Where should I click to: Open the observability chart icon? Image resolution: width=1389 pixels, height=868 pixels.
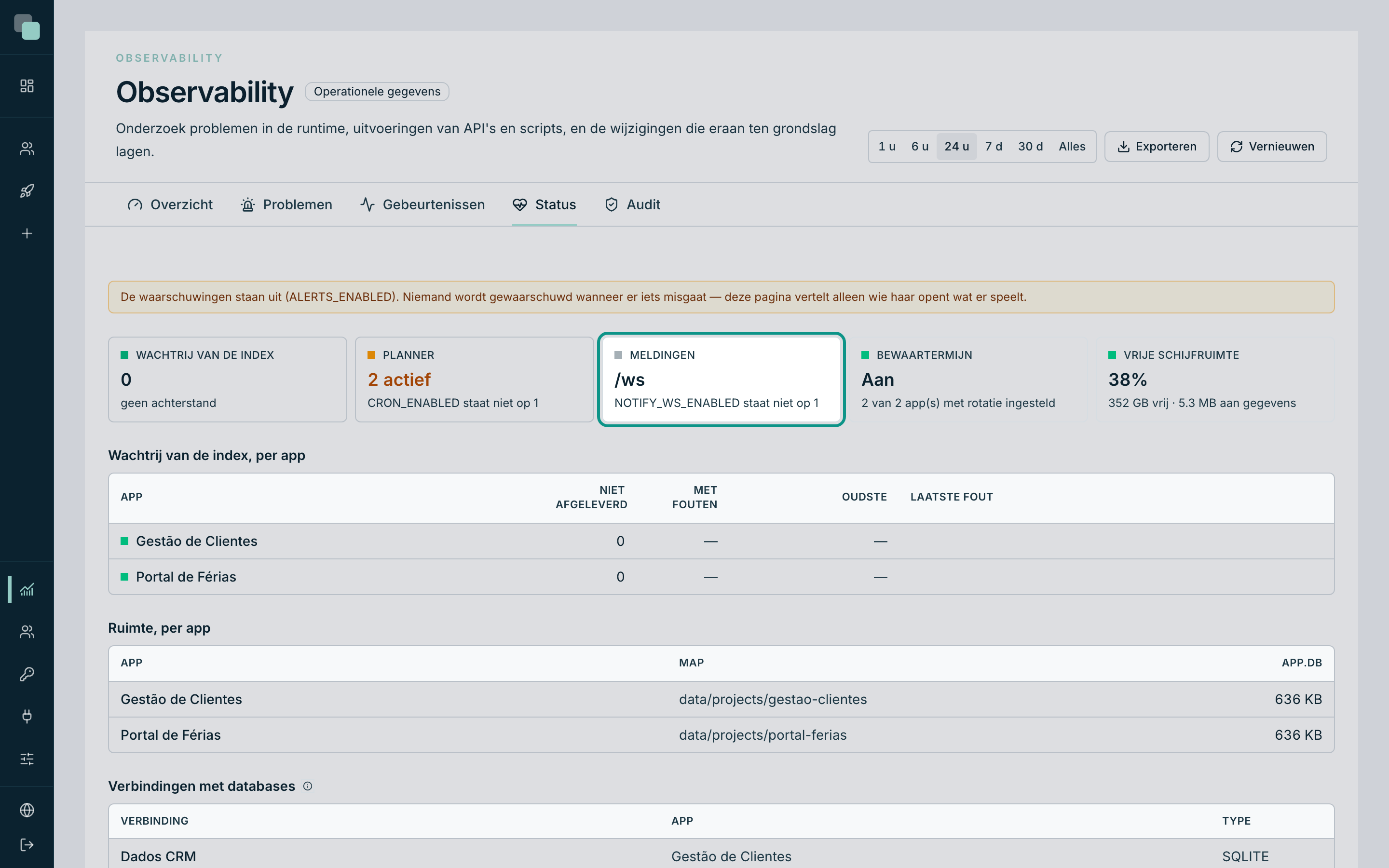(27, 590)
